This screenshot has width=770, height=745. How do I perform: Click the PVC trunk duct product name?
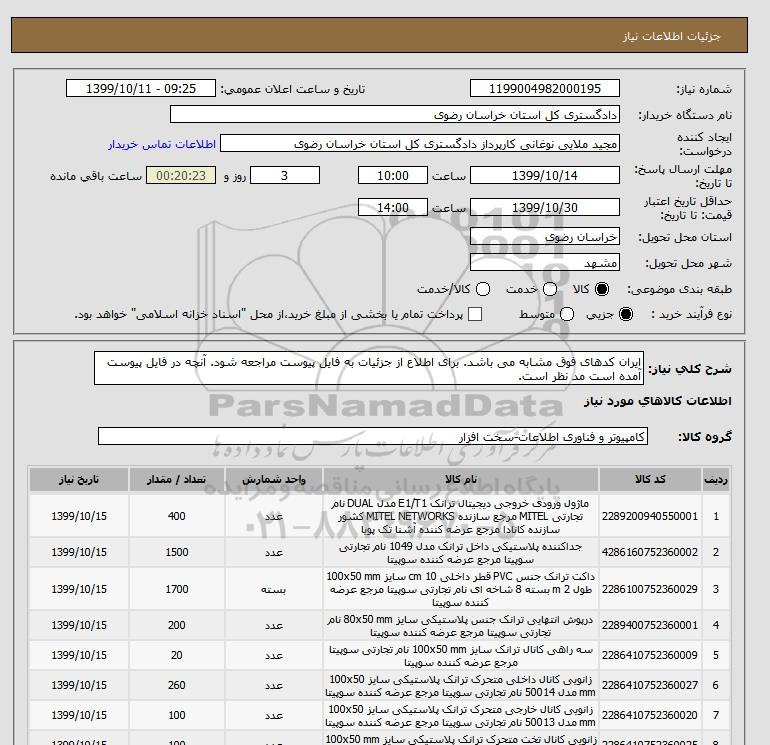pyautogui.click(x=461, y=589)
